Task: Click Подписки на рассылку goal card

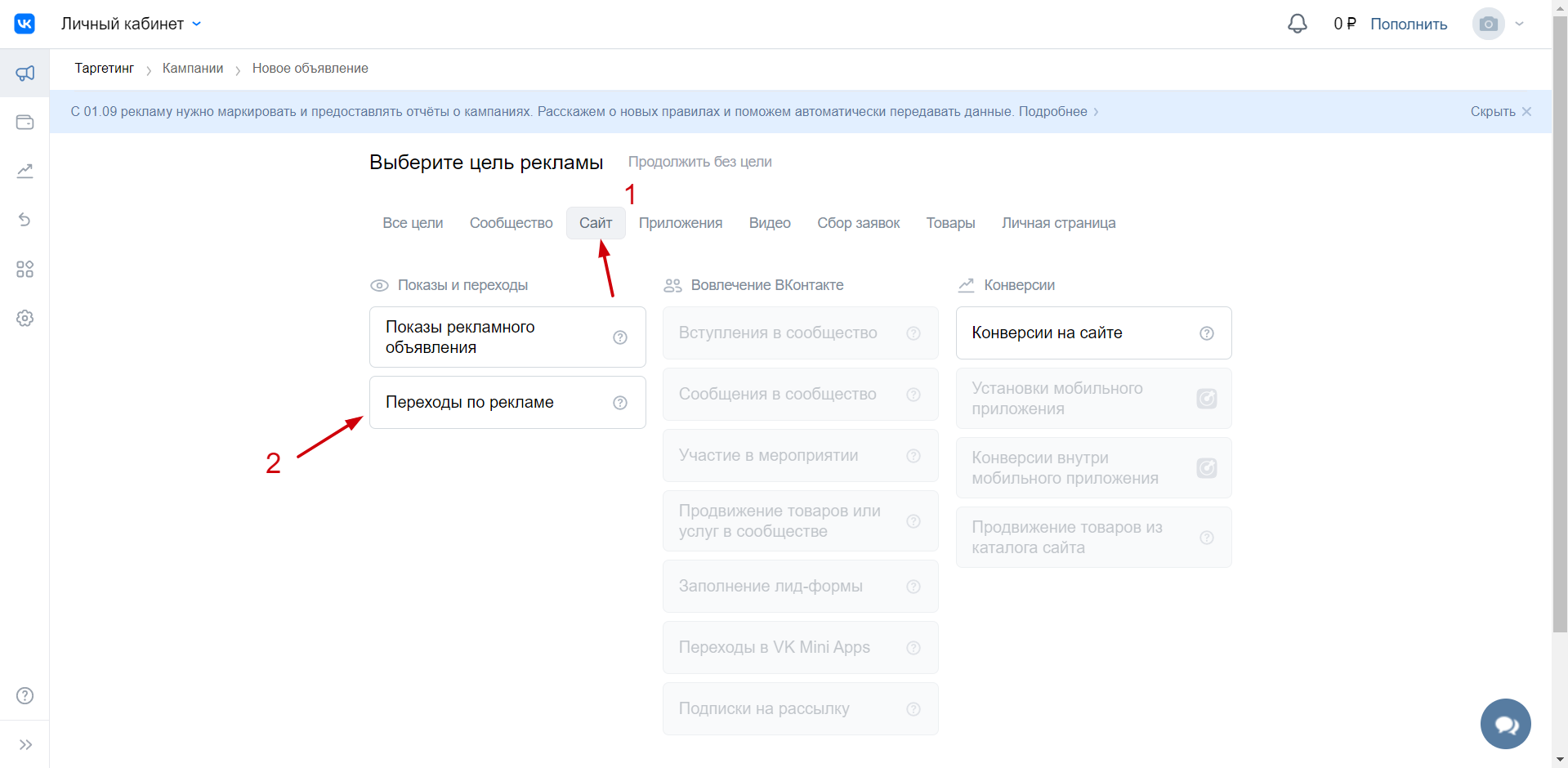Action: [800, 709]
